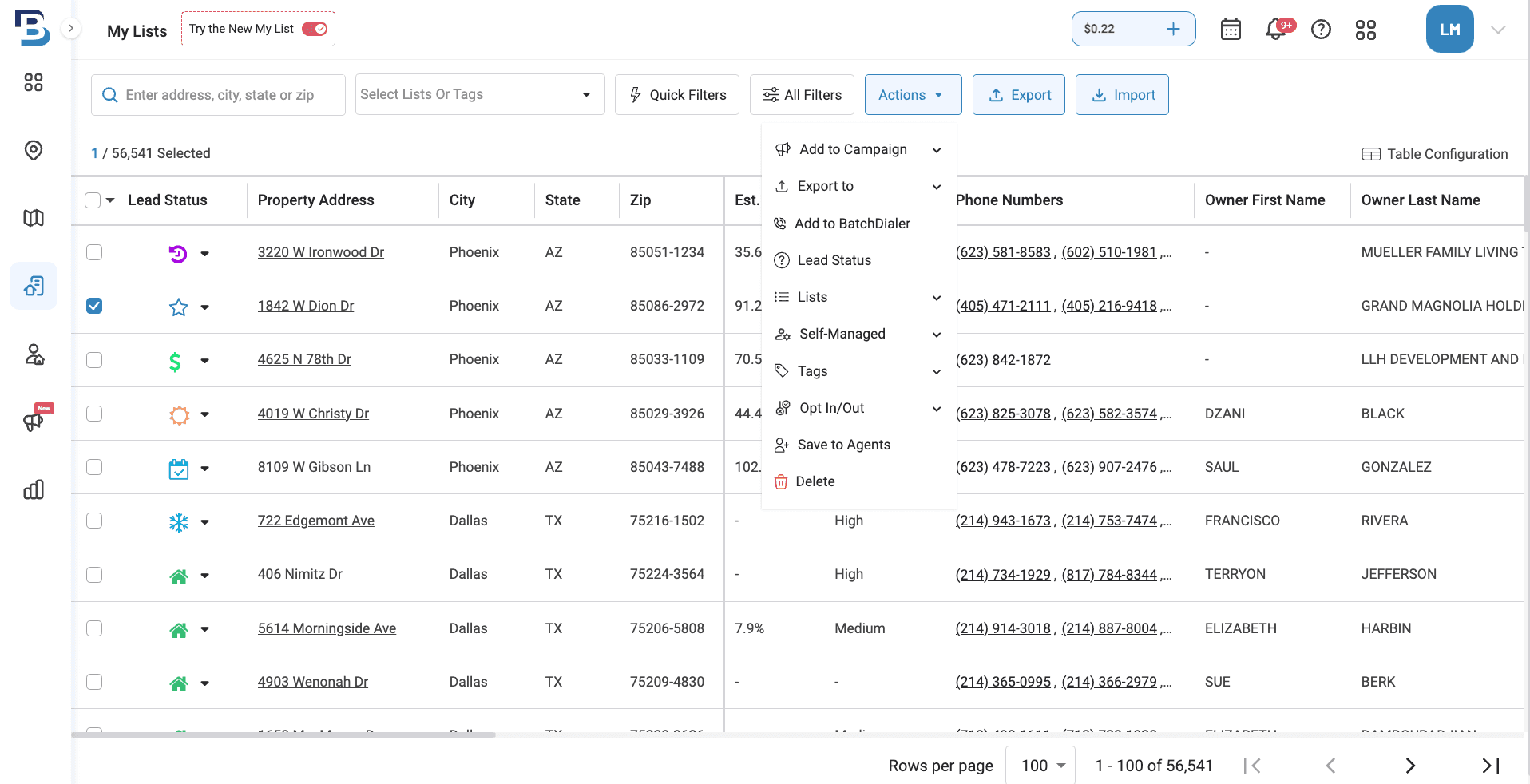Click the star status icon for 1842 W Dion Dr
1530x784 pixels.
point(178,307)
